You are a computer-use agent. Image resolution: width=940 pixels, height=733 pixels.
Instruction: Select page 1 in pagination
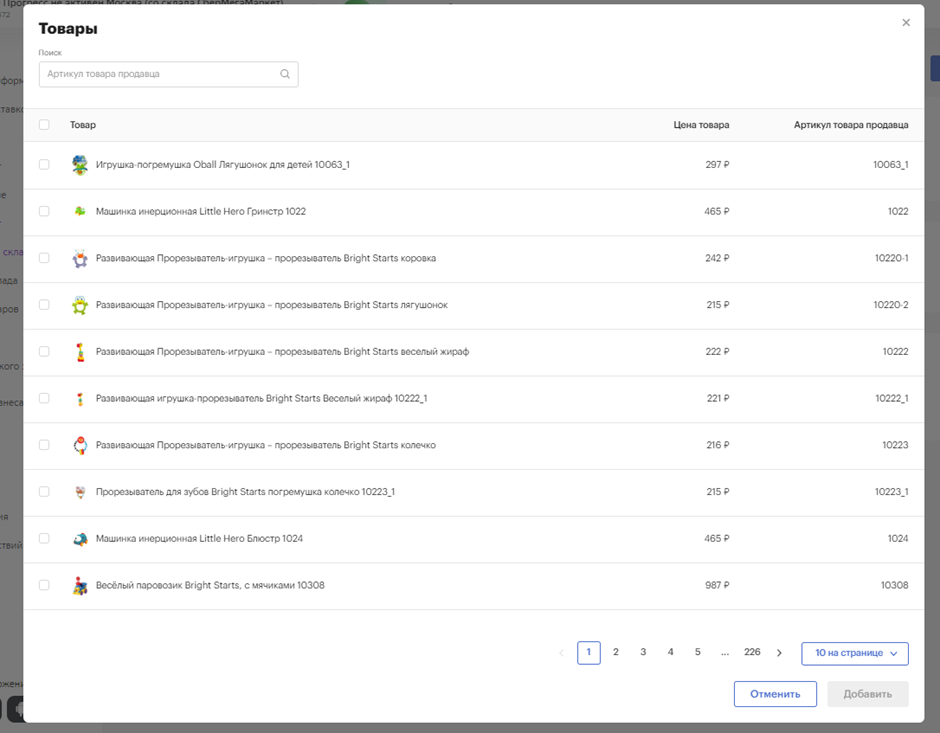click(589, 653)
